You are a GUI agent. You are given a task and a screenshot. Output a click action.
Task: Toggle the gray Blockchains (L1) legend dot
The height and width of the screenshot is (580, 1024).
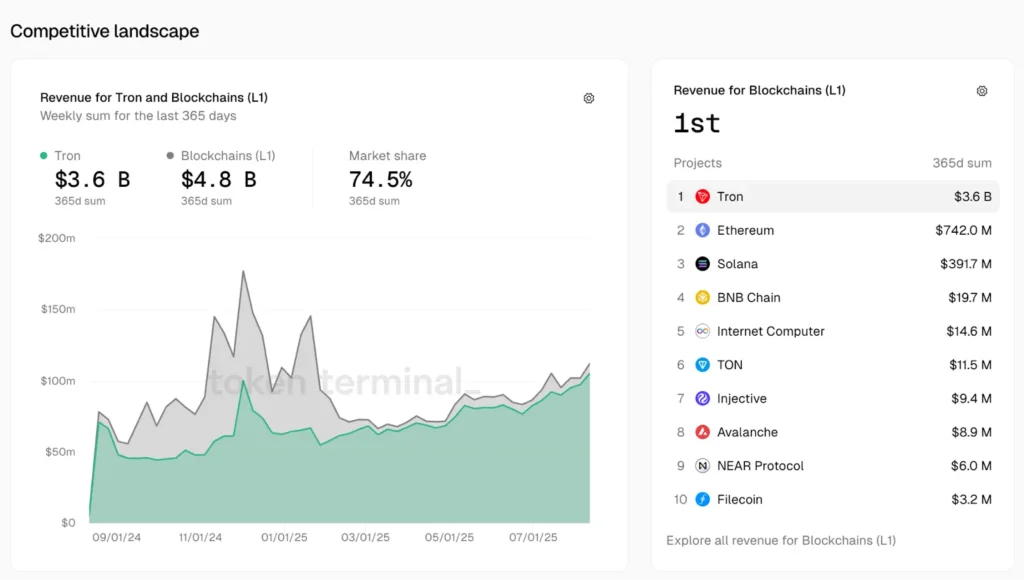coord(170,155)
